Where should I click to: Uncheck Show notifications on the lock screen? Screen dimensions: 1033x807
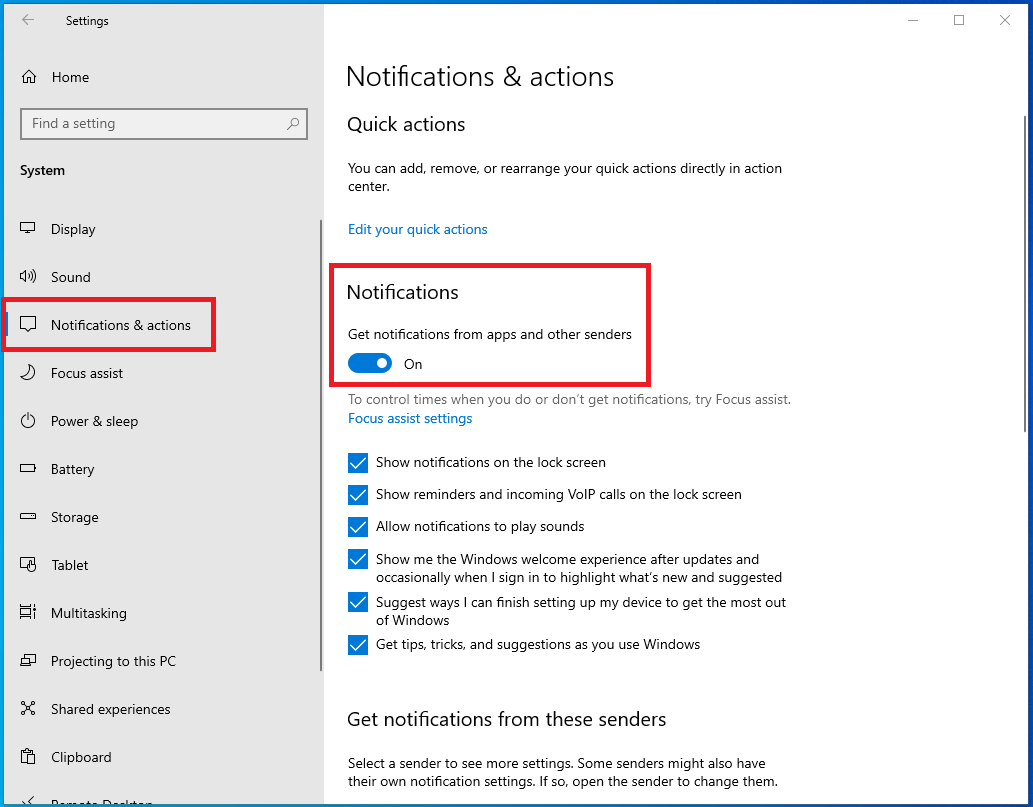[358, 463]
